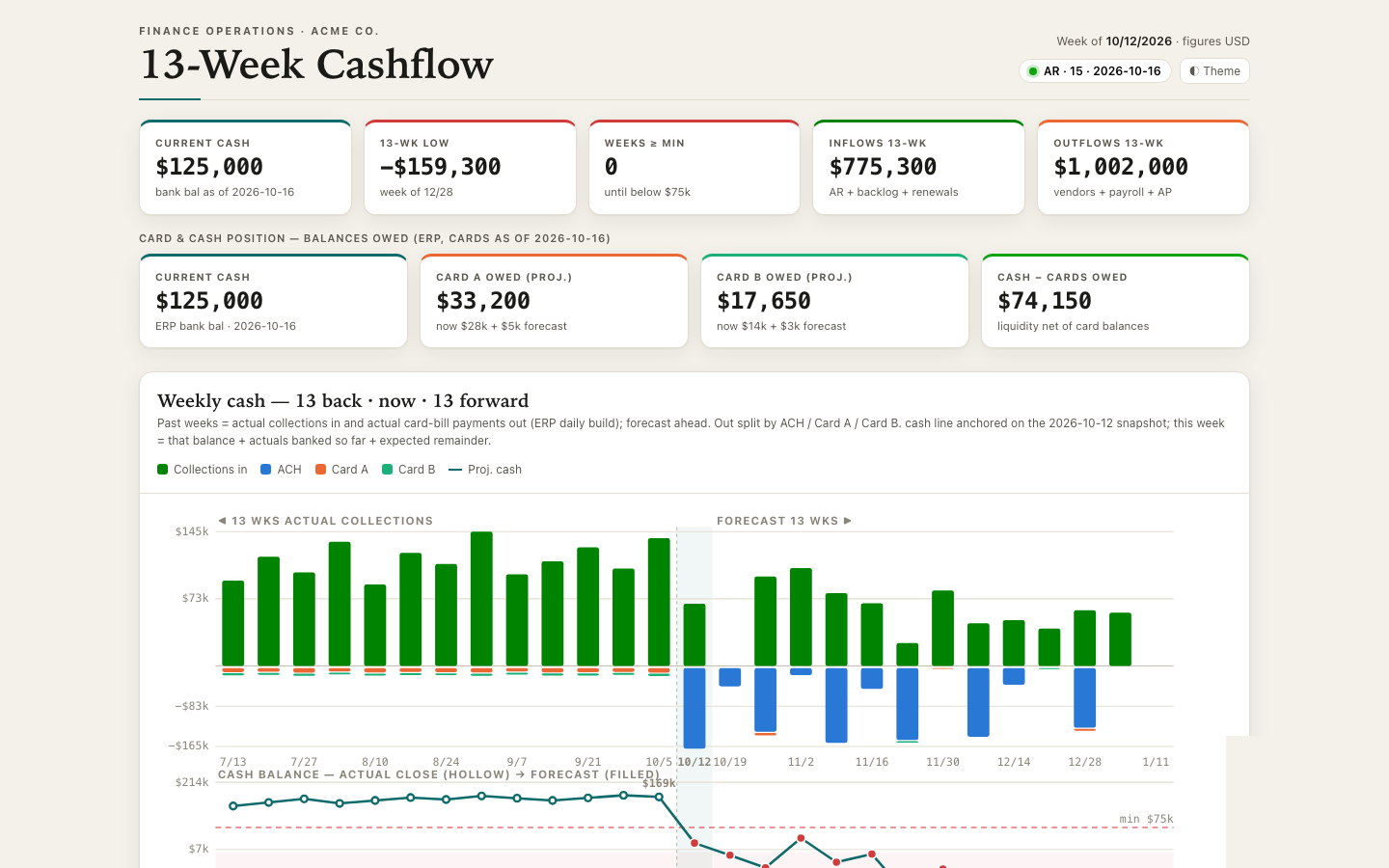Click the green forecast bar for 11/2
Viewport: 1389px width, 868px height.
[x=801, y=617]
